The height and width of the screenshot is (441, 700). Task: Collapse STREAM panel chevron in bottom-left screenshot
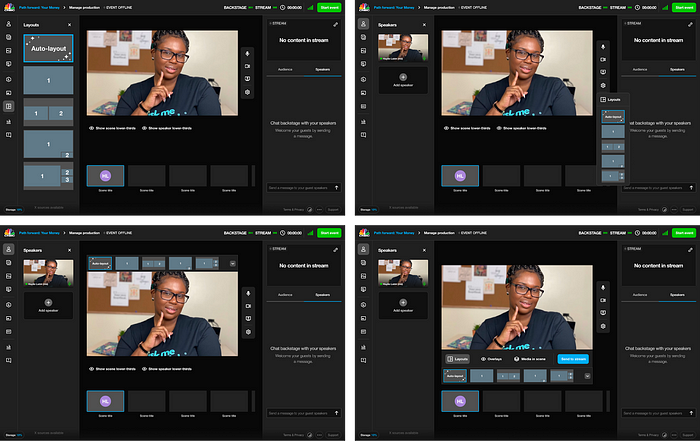click(x=271, y=249)
